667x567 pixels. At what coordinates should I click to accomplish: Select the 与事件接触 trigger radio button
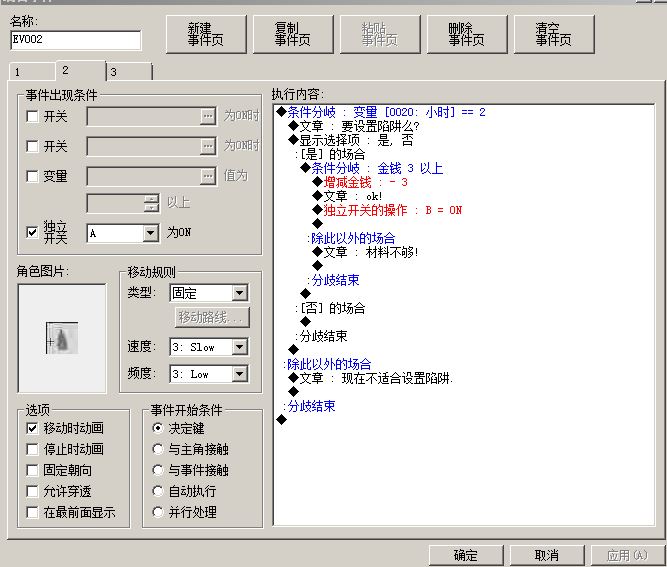[x=158, y=470]
